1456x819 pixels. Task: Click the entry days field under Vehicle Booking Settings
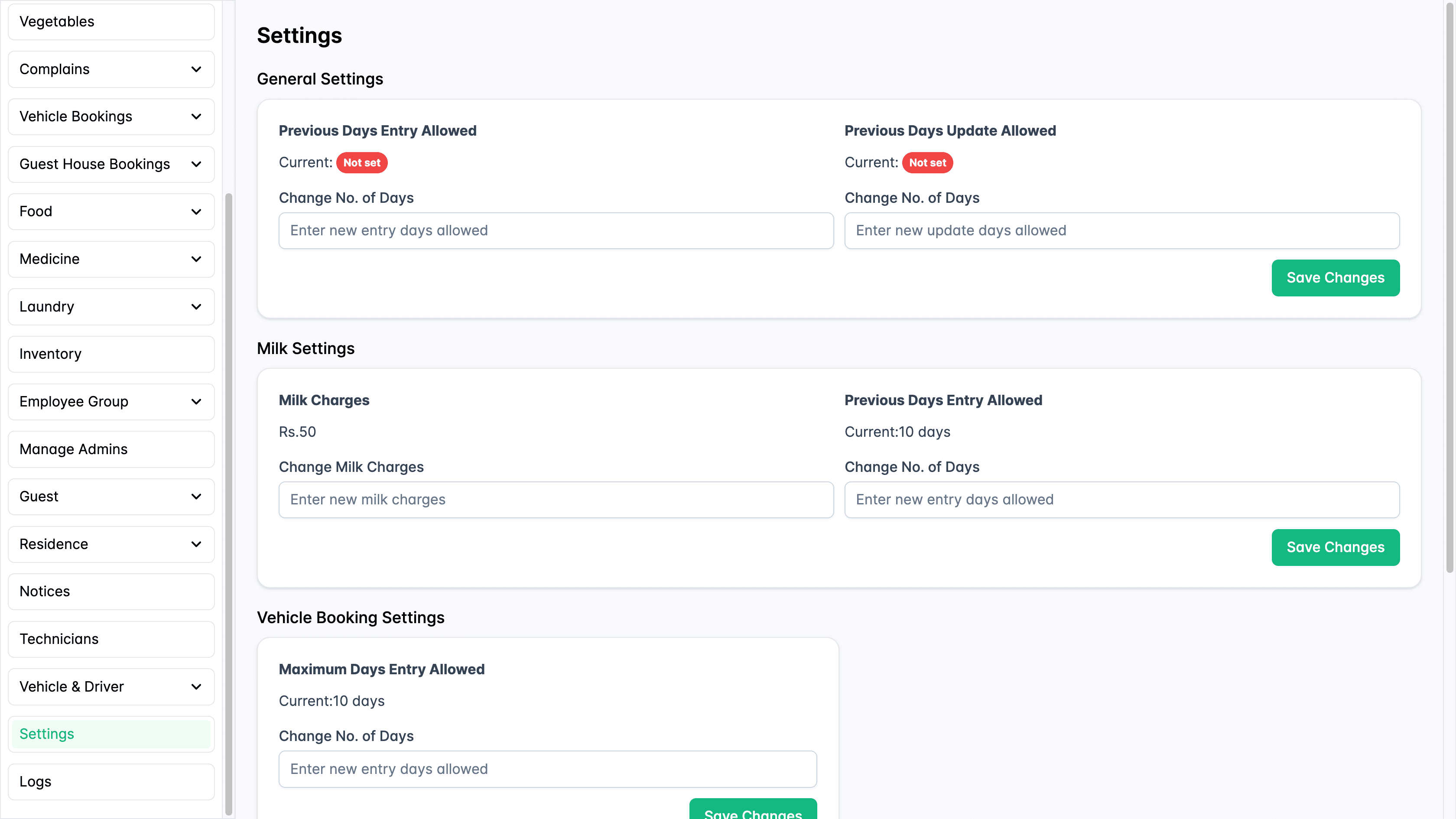point(547,769)
